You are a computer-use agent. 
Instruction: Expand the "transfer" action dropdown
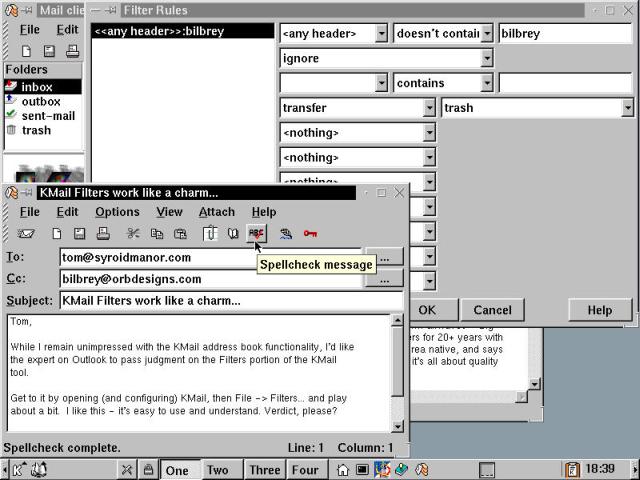coord(429,108)
